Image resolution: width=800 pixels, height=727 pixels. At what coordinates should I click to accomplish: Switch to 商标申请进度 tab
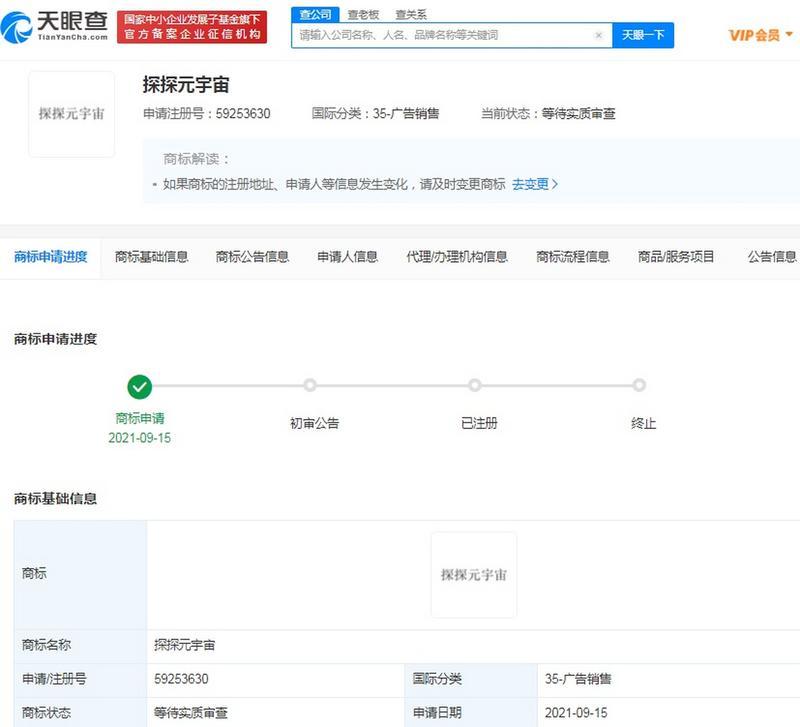[x=51, y=257]
